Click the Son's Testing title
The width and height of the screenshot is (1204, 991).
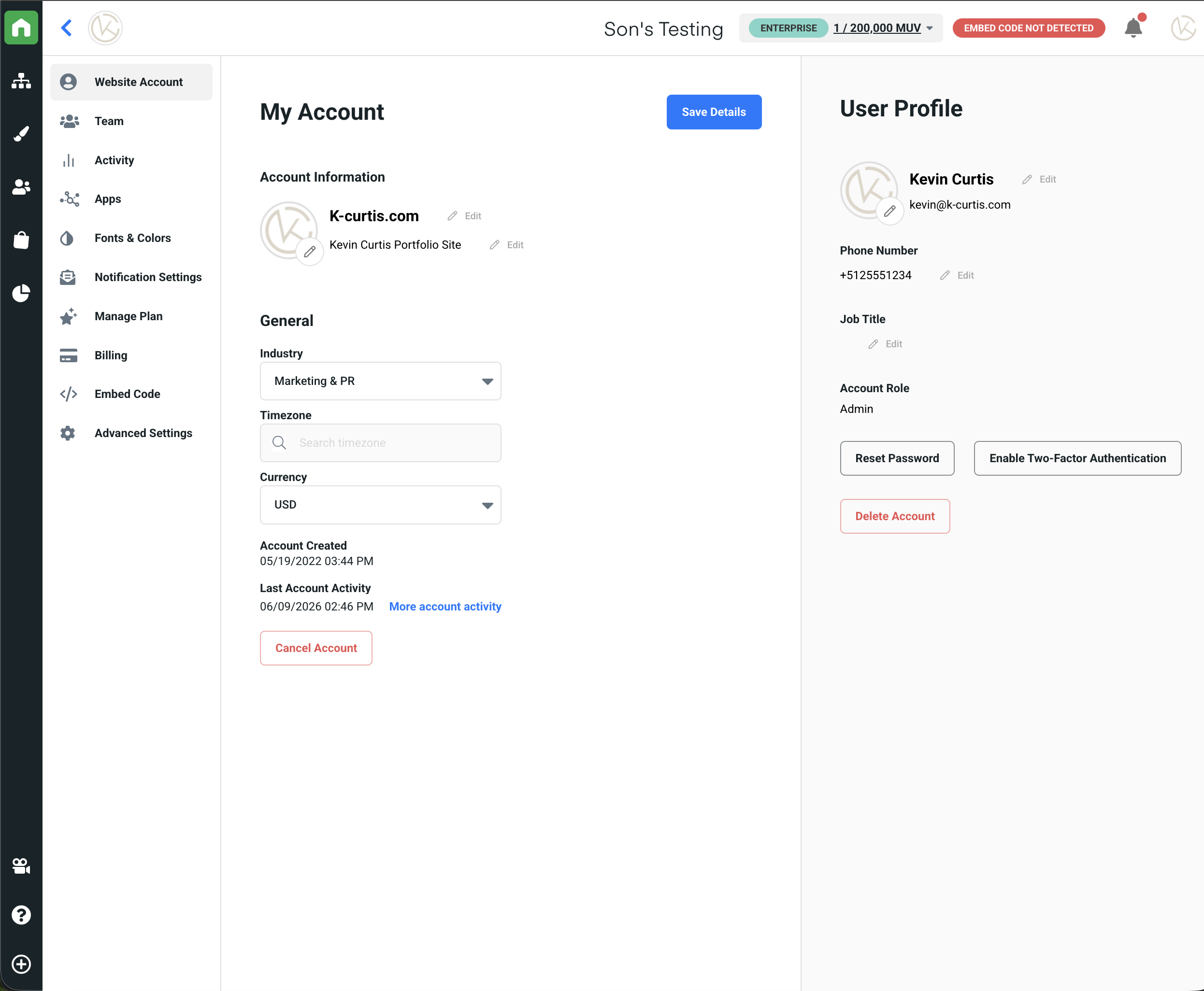(x=663, y=28)
